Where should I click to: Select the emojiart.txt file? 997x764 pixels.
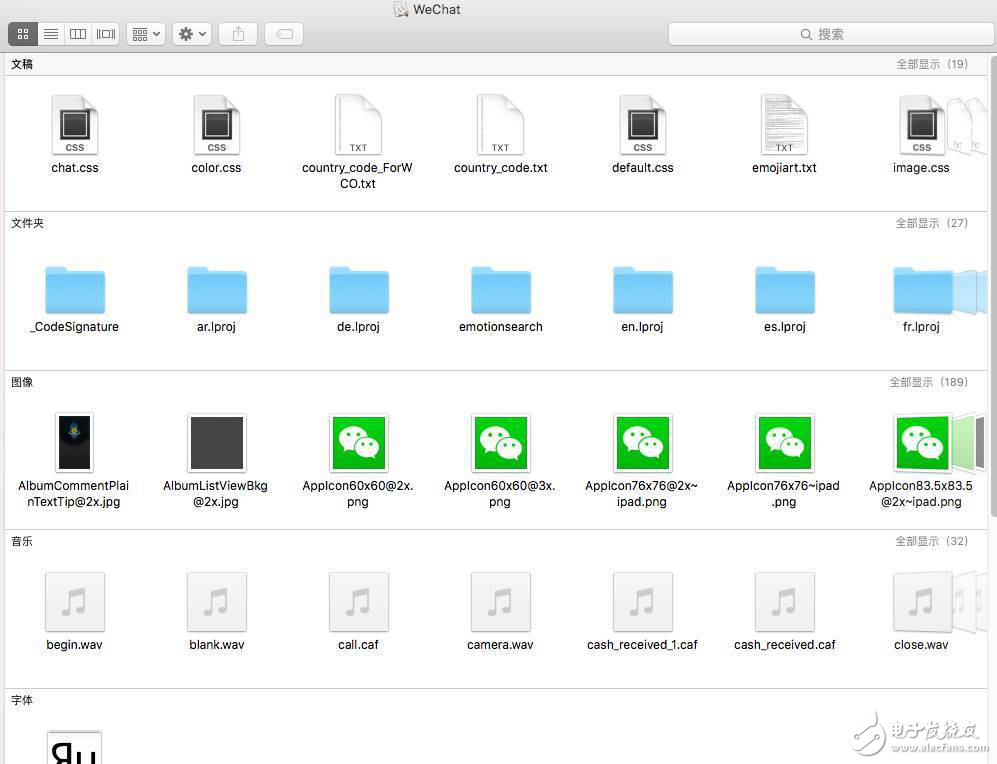coord(784,125)
